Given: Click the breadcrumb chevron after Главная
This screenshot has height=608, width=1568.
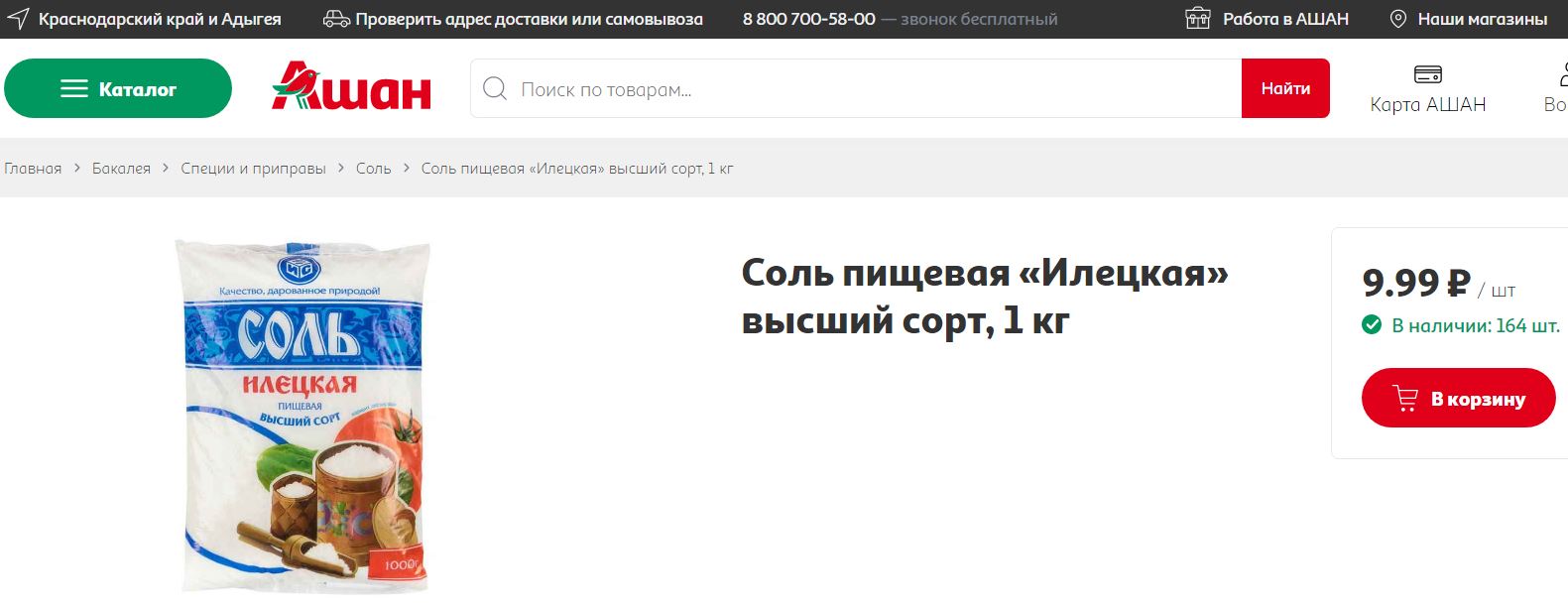Looking at the screenshot, I should click(77, 169).
